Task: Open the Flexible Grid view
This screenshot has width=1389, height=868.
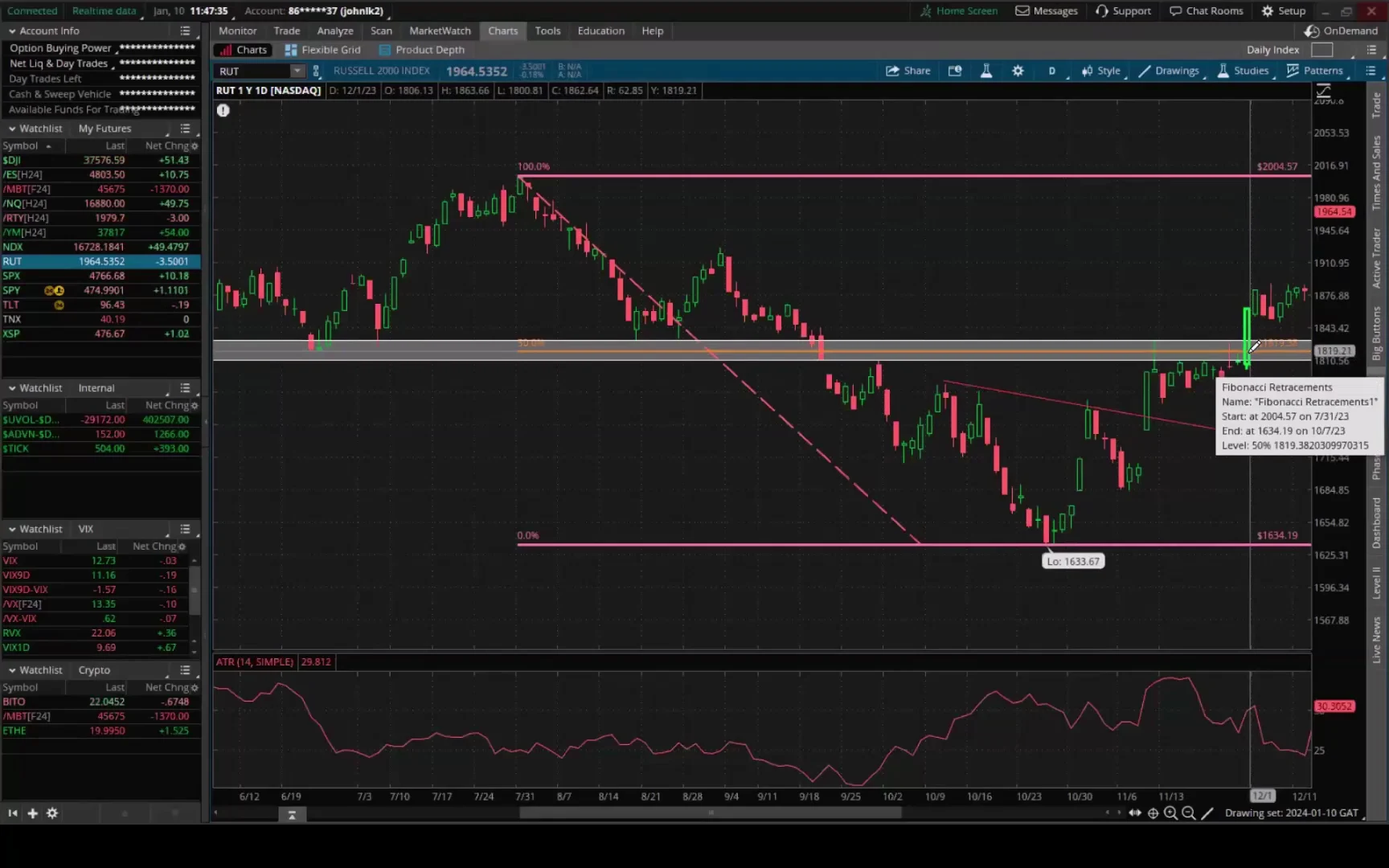Action: click(322, 50)
